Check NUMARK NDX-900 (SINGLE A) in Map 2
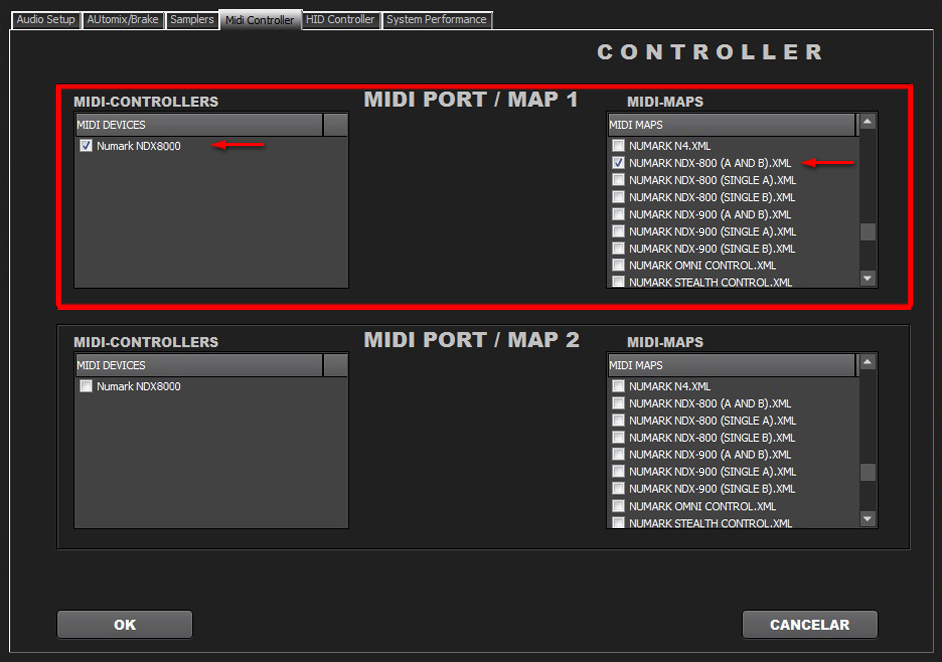 [618, 472]
